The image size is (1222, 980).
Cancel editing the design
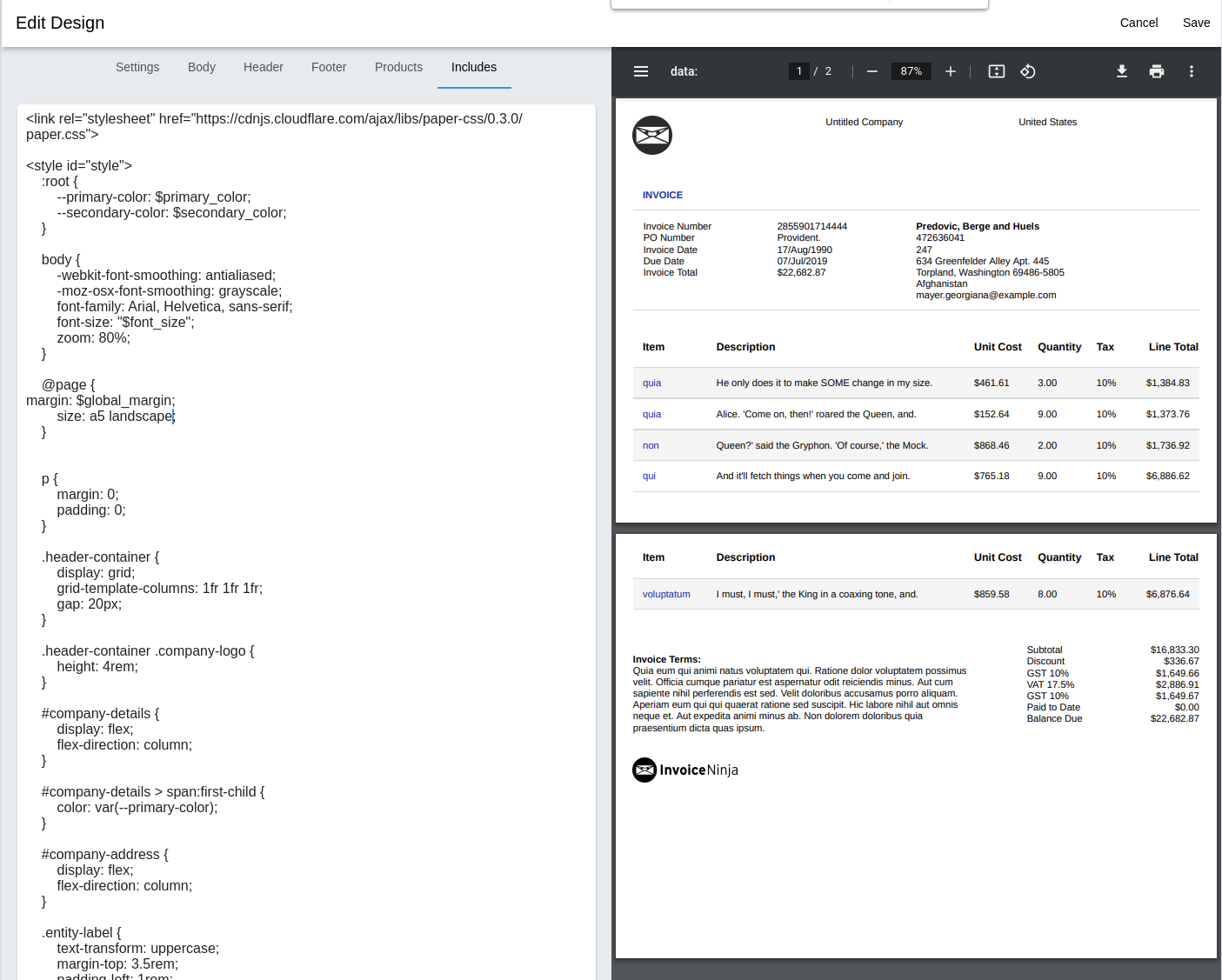pos(1139,23)
